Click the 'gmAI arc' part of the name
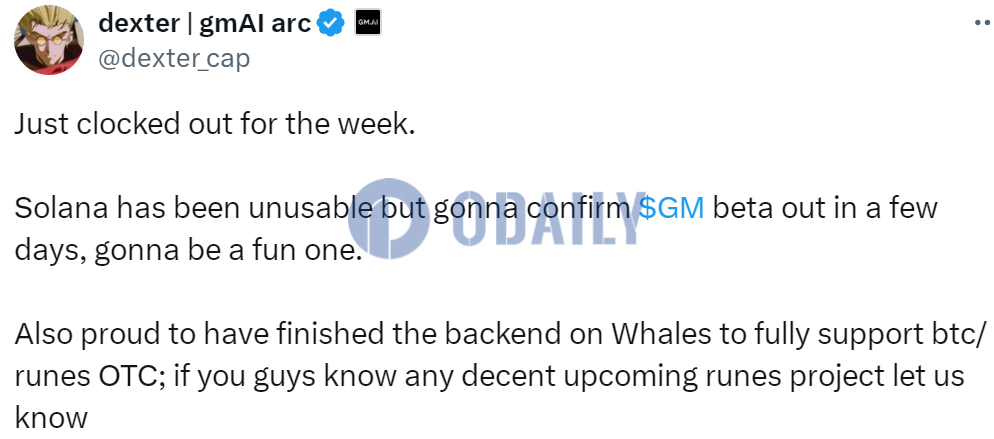The image size is (994, 439). (x=255, y=23)
